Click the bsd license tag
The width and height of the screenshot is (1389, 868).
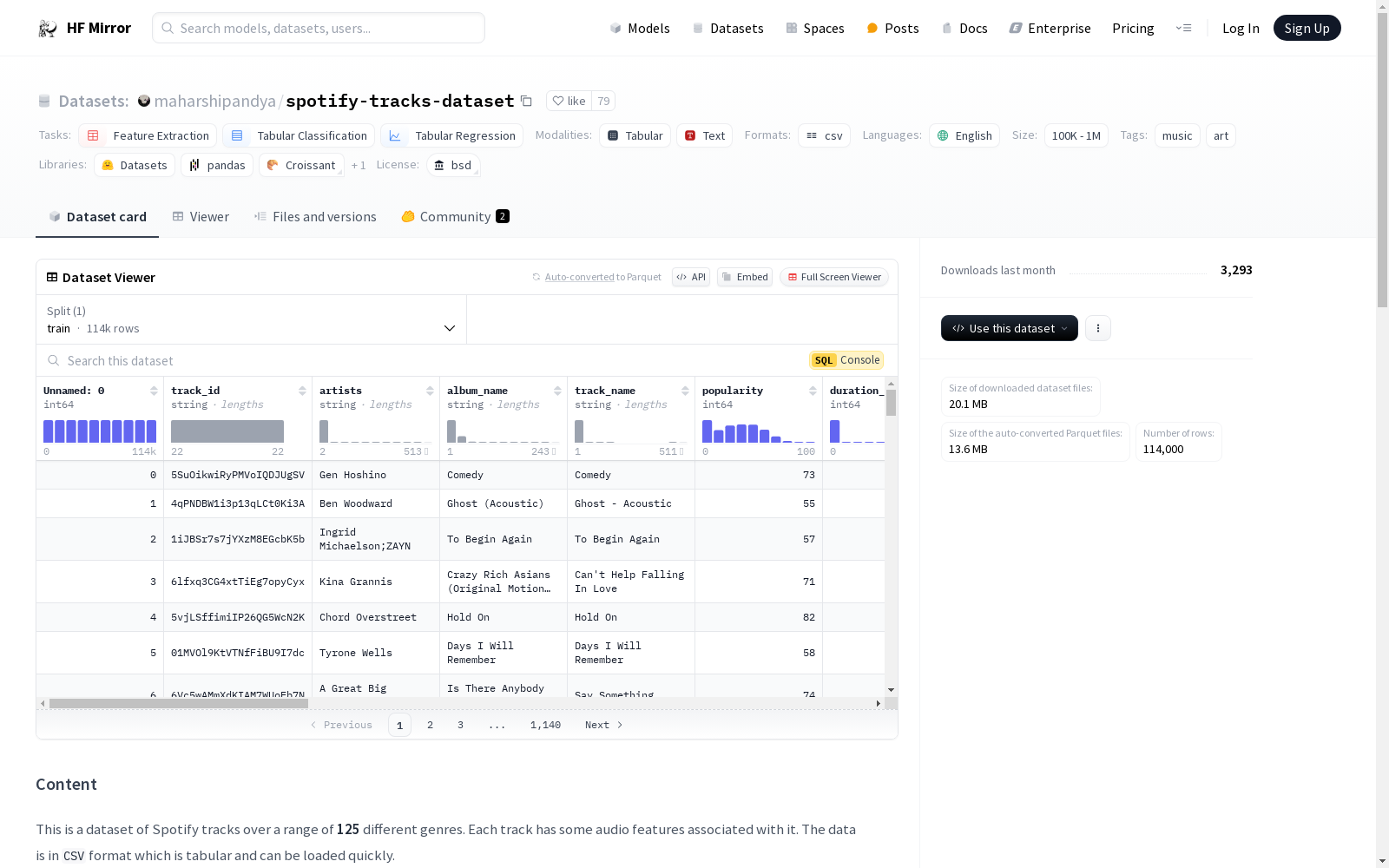coord(453,165)
